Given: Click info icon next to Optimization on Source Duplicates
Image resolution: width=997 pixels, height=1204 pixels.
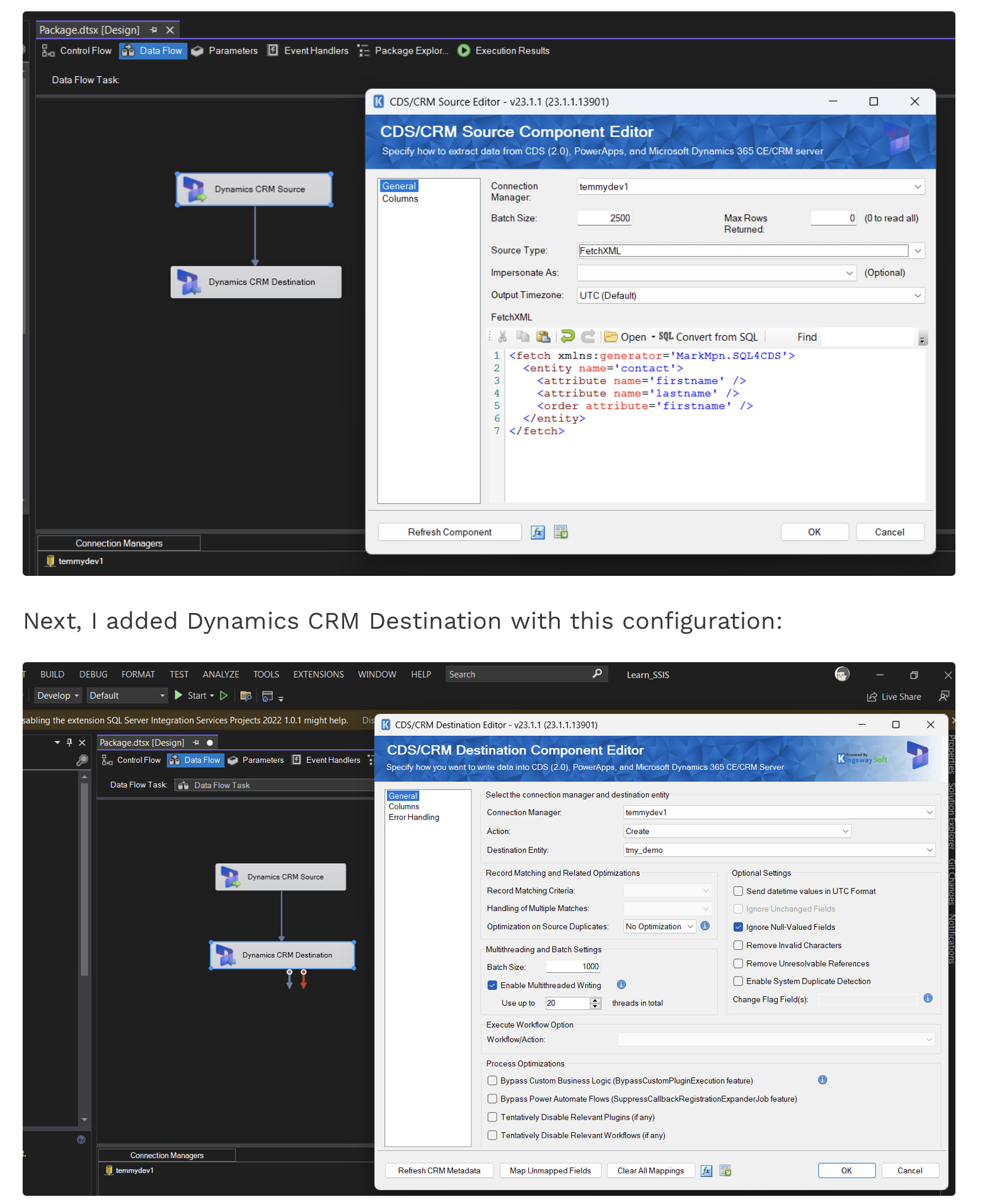Looking at the screenshot, I should point(705,926).
